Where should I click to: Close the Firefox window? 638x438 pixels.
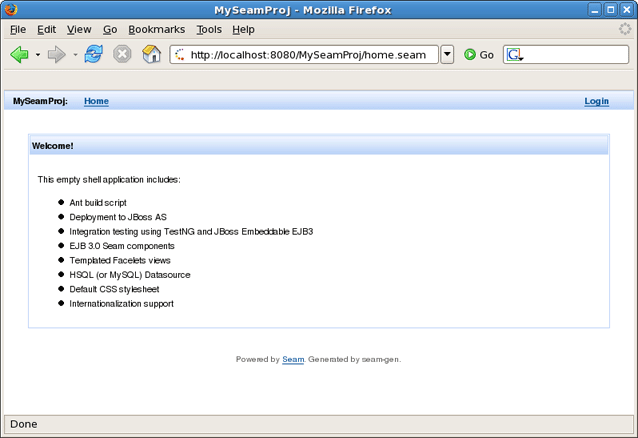(627, 9)
